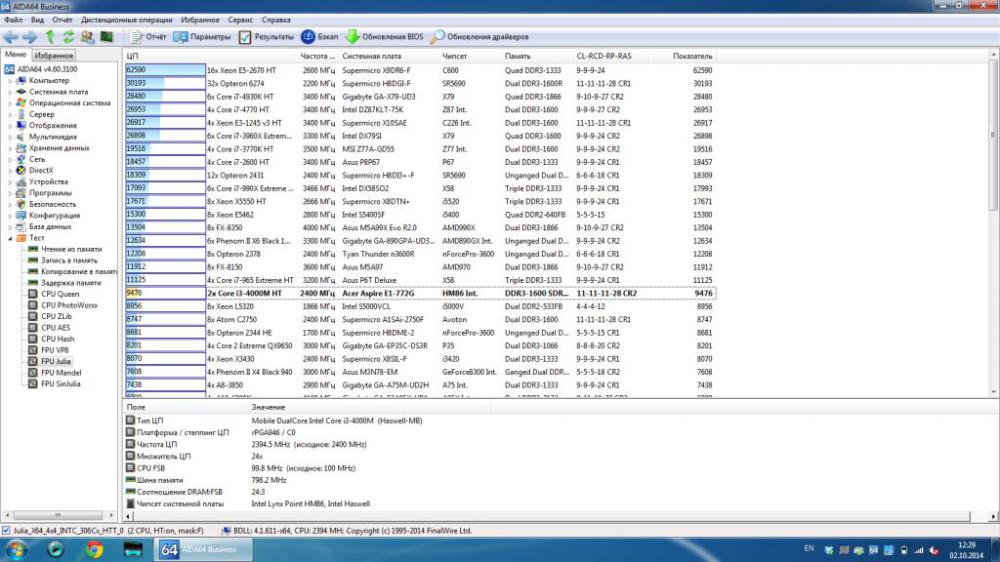Open Запись в память memory test
Image resolution: width=1000 pixels, height=562 pixels.
coord(63,260)
